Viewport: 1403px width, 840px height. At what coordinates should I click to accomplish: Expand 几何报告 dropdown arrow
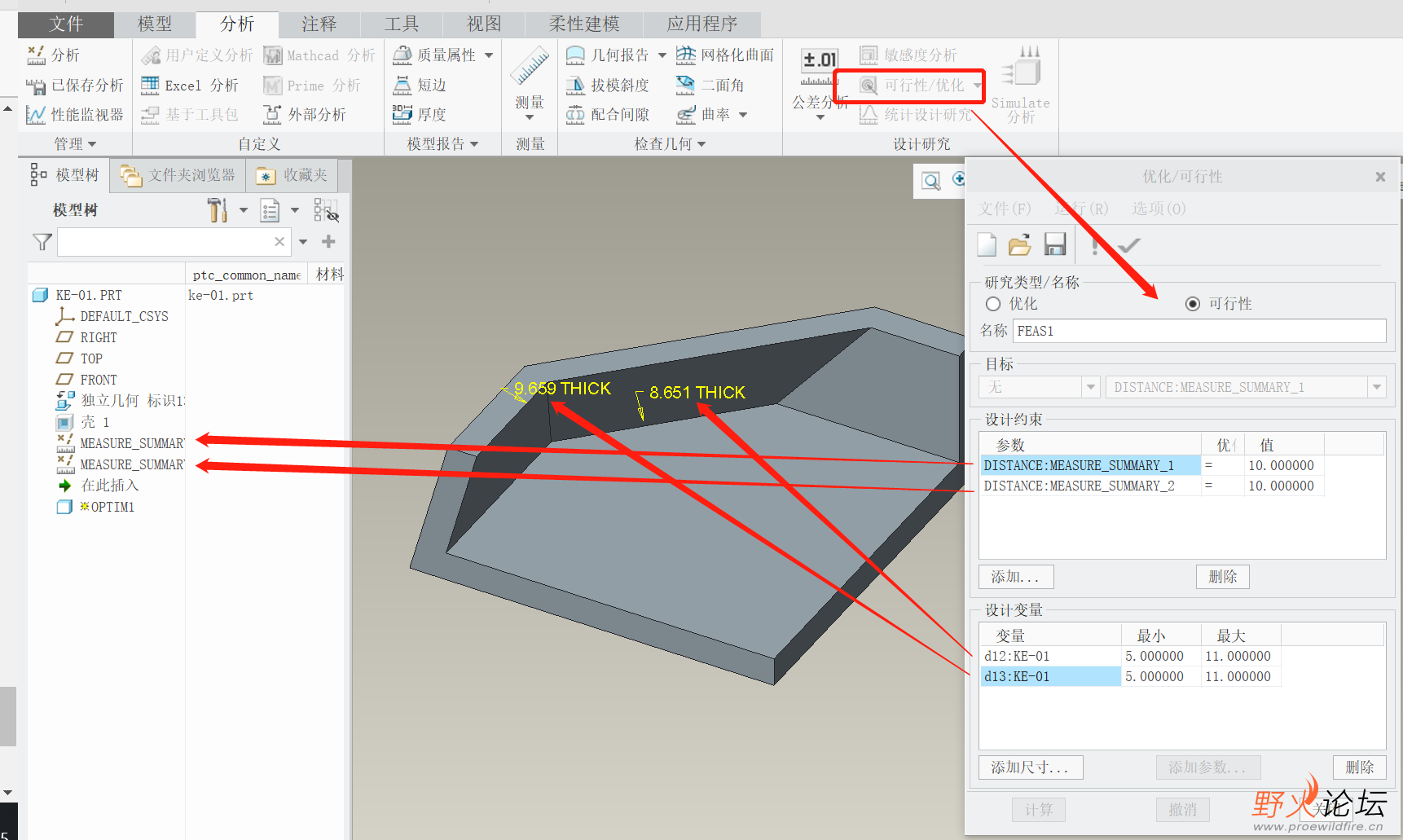pos(662,55)
